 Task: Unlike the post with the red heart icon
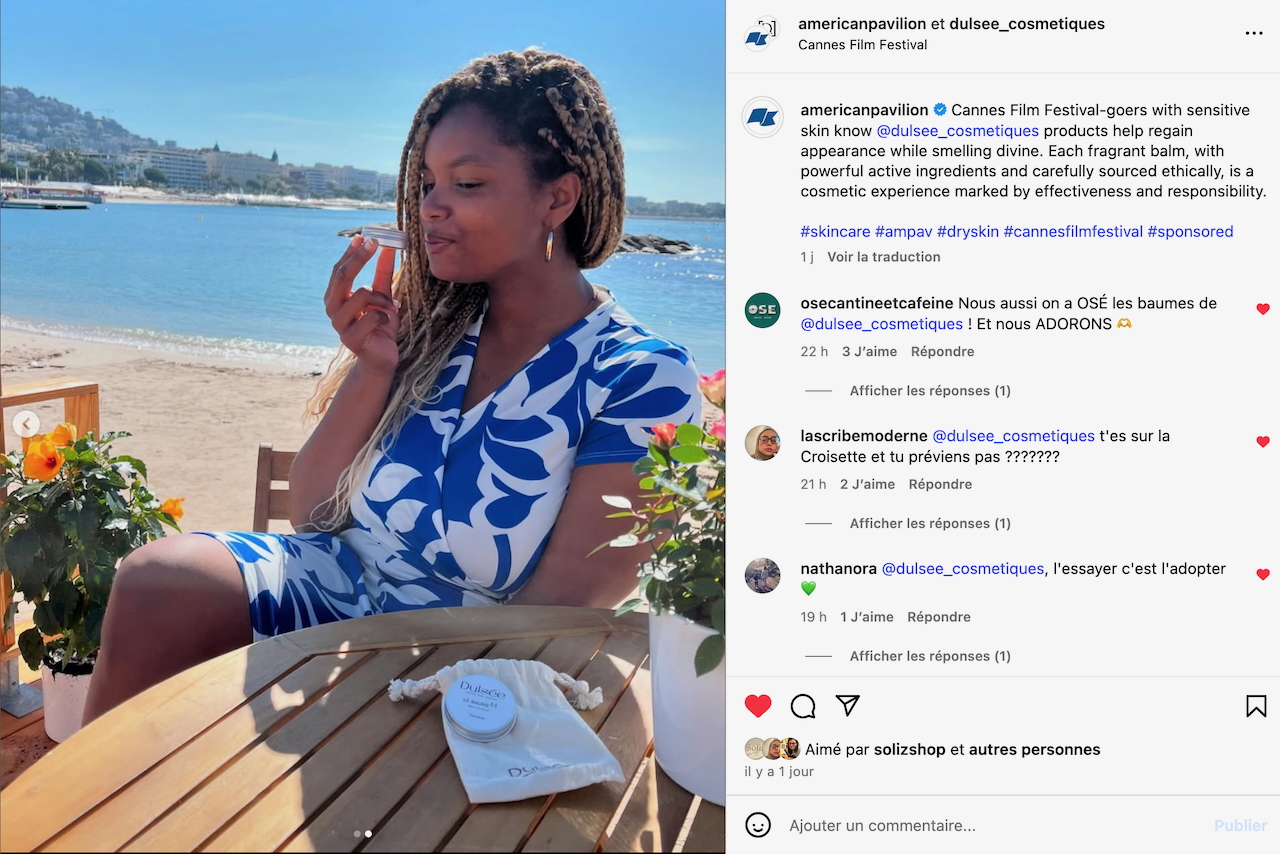coord(758,706)
